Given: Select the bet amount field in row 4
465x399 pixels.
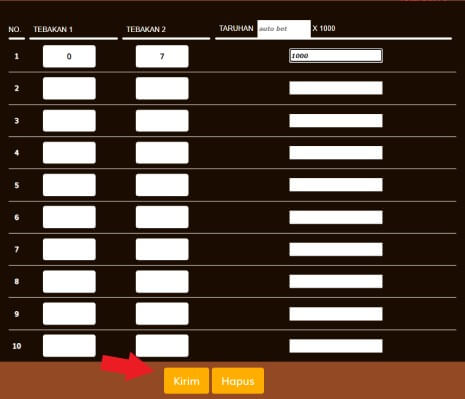Looking at the screenshot, I should (336, 153).
